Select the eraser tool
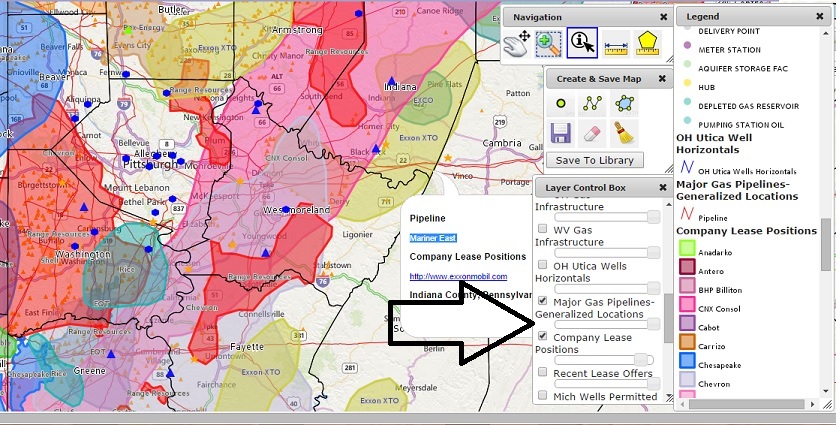The image size is (836, 425). (592, 133)
